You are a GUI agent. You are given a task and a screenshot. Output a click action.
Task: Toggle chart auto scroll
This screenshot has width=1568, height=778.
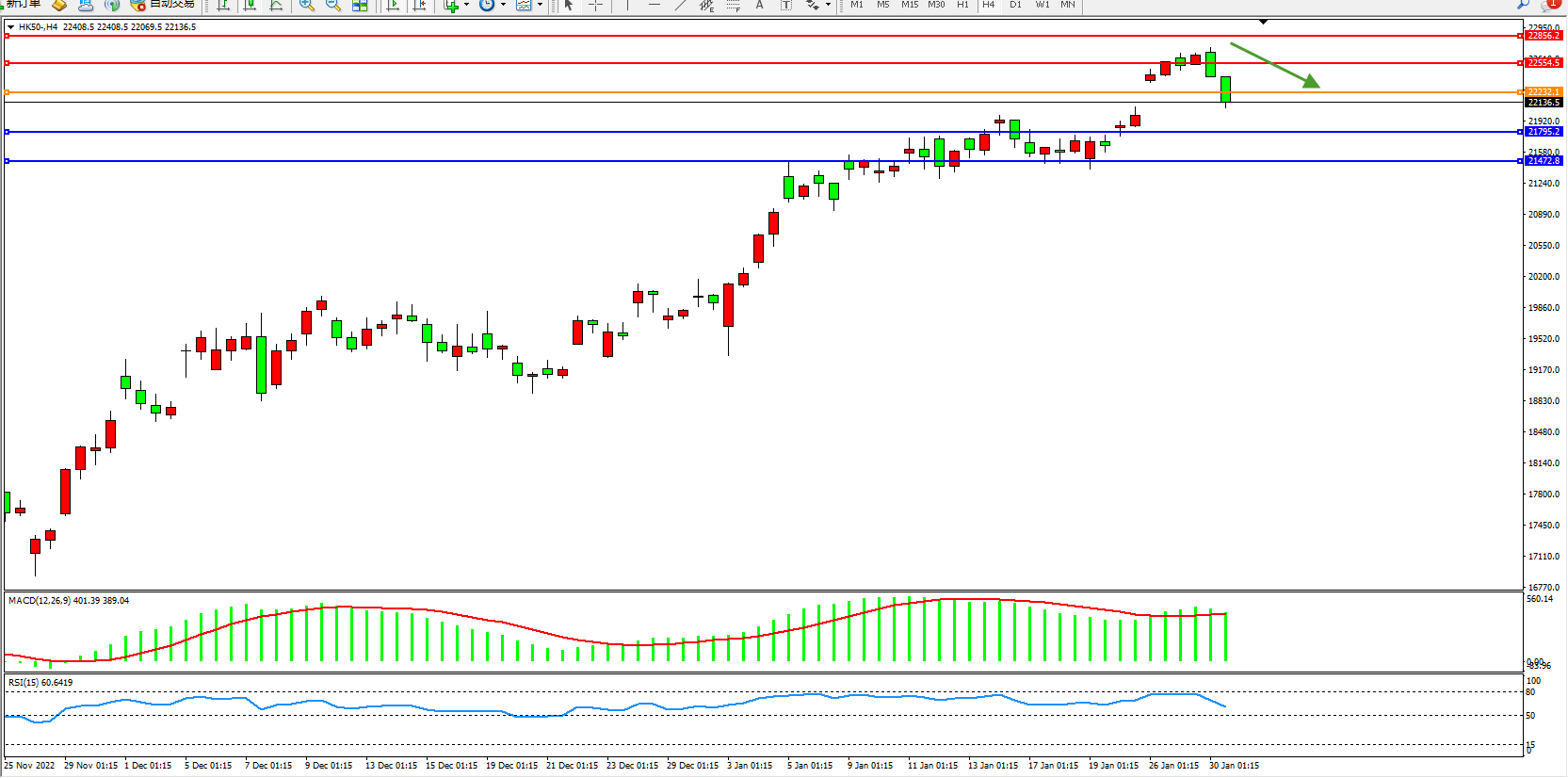[x=393, y=5]
